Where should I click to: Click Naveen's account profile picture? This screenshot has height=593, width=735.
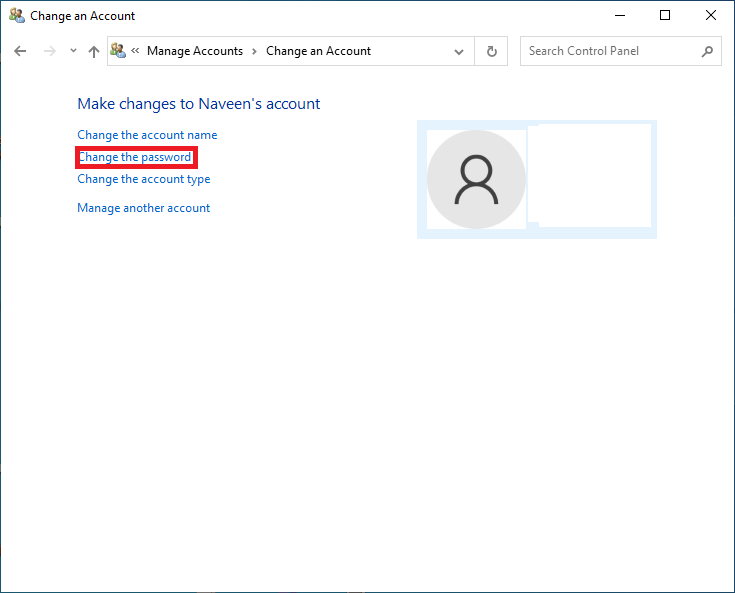476,180
